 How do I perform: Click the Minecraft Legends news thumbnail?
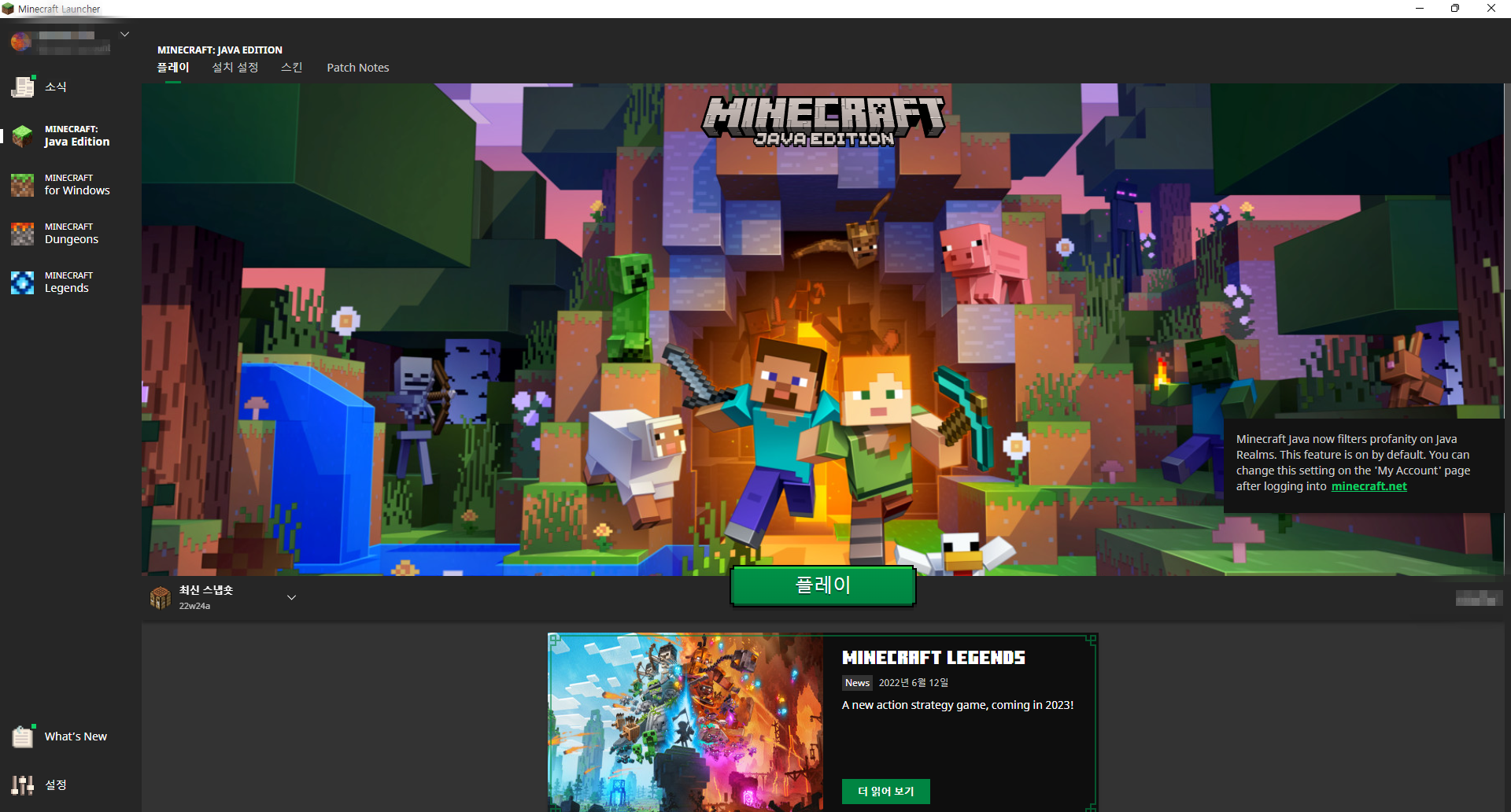[x=686, y=723]
